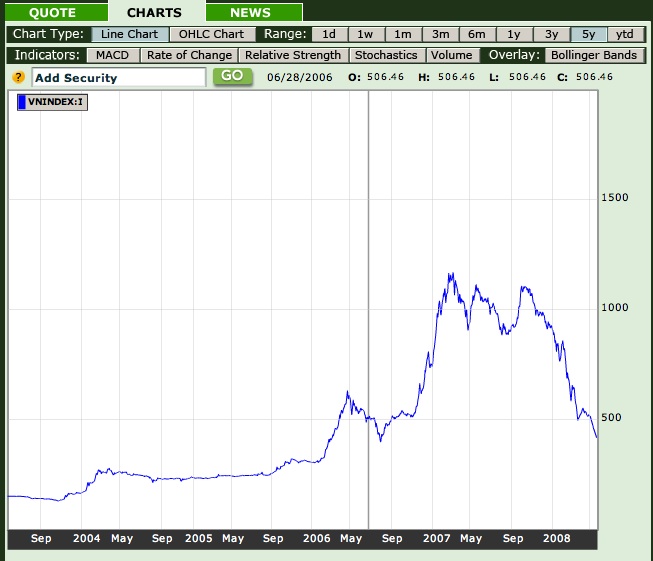Click the blue VNINDEX legend color swatch
This screenshot has height=561, width=653.
[22, 101]
